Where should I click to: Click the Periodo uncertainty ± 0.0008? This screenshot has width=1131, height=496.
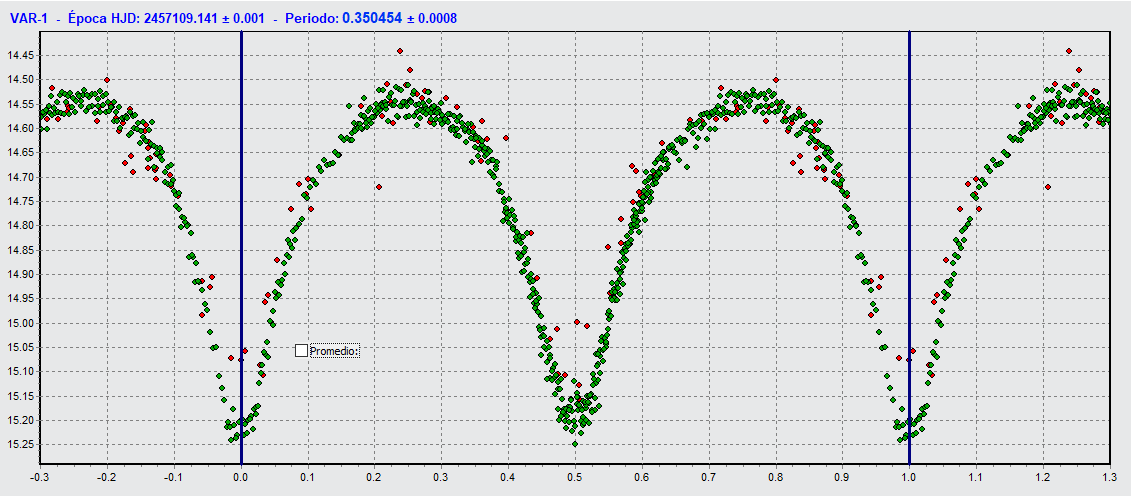point(431,19)
